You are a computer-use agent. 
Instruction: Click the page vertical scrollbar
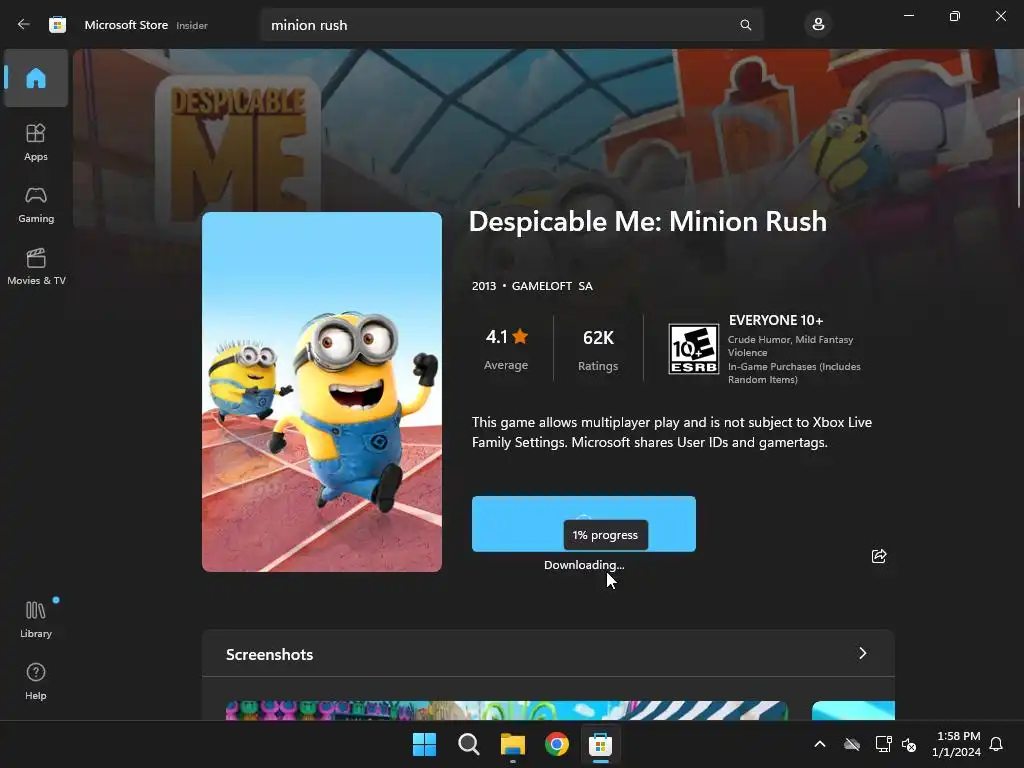click(1019, 153)
